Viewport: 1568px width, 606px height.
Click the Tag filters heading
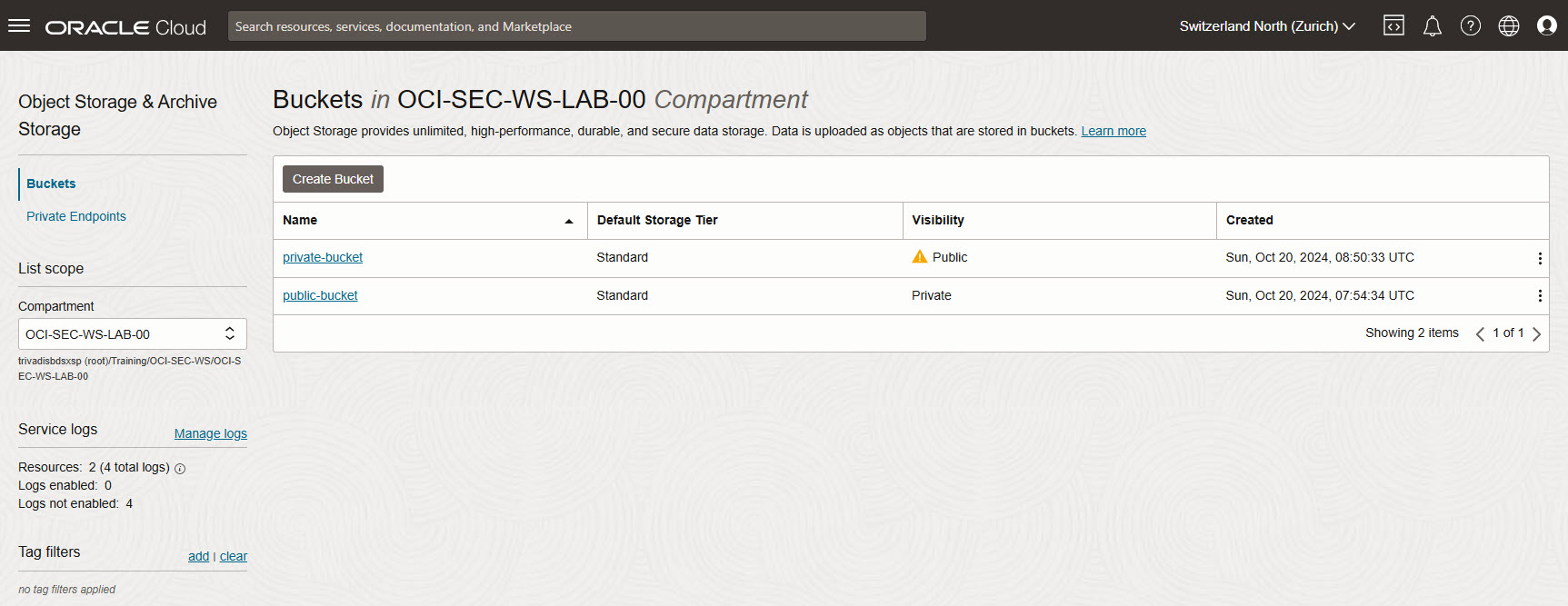49,551
